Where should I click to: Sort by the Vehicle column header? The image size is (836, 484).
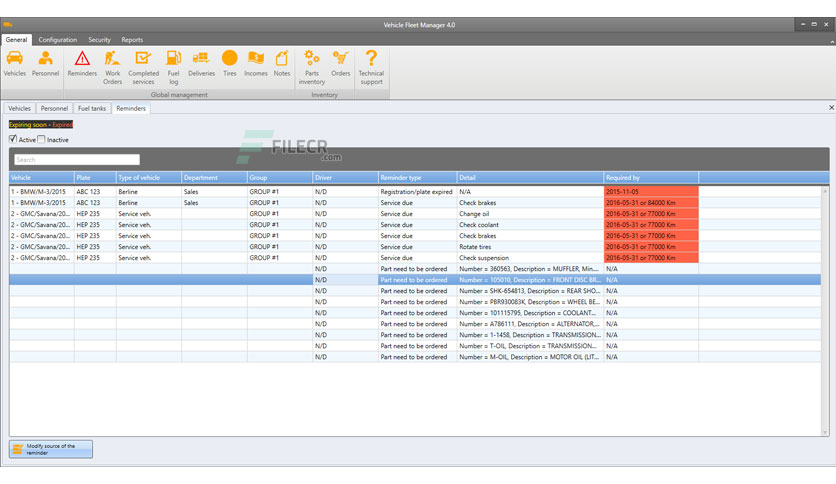click(x=42, y=178)
